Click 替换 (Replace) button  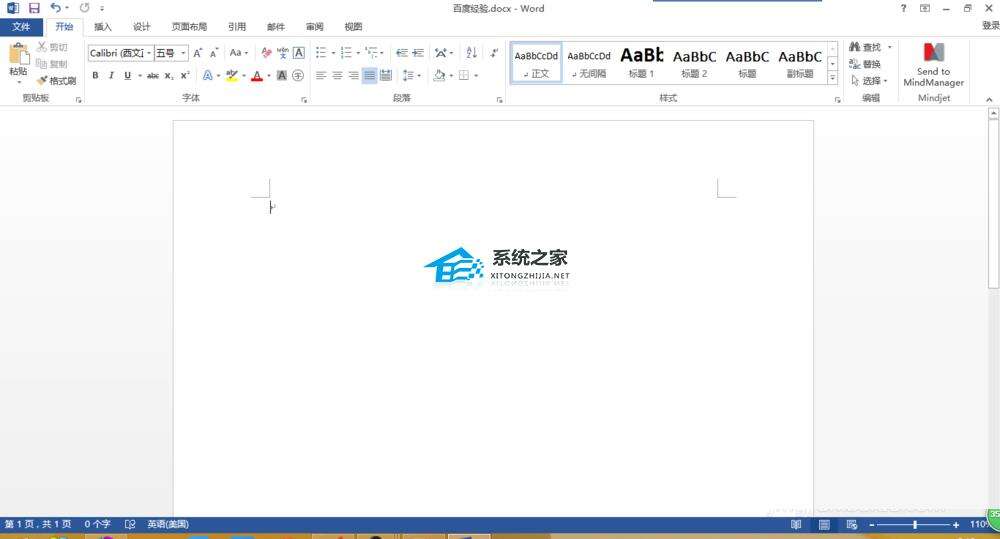click(865, 64)
